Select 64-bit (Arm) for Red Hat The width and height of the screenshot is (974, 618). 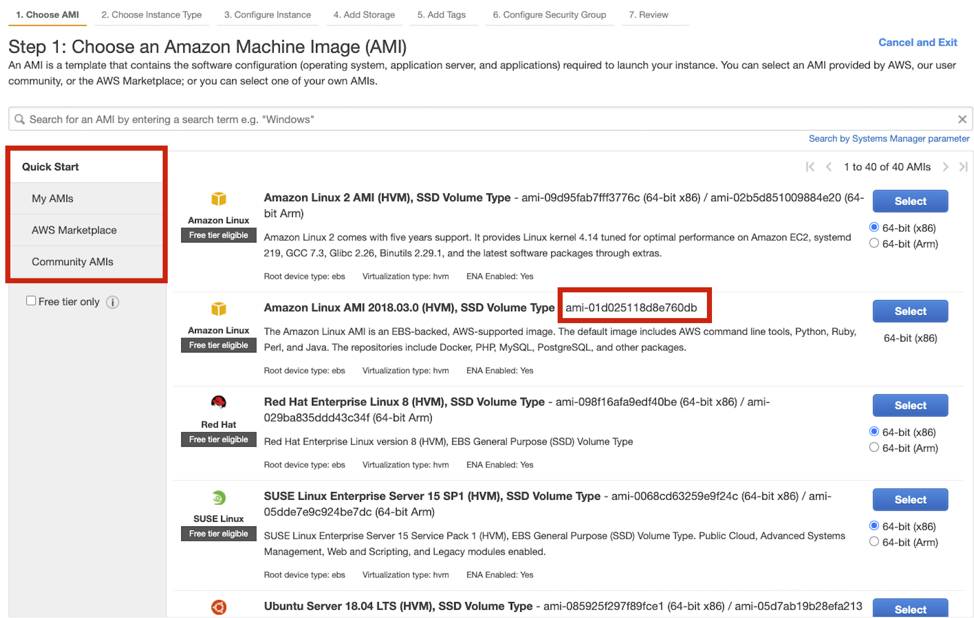874,448
